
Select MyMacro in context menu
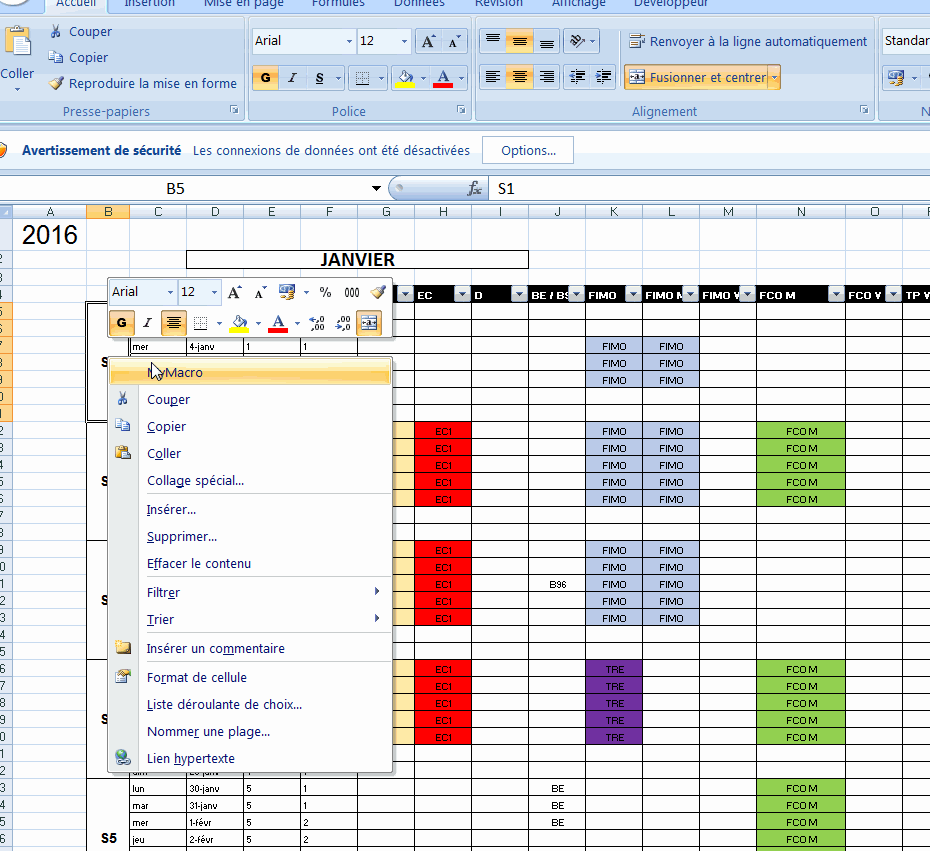coord(250,372)
